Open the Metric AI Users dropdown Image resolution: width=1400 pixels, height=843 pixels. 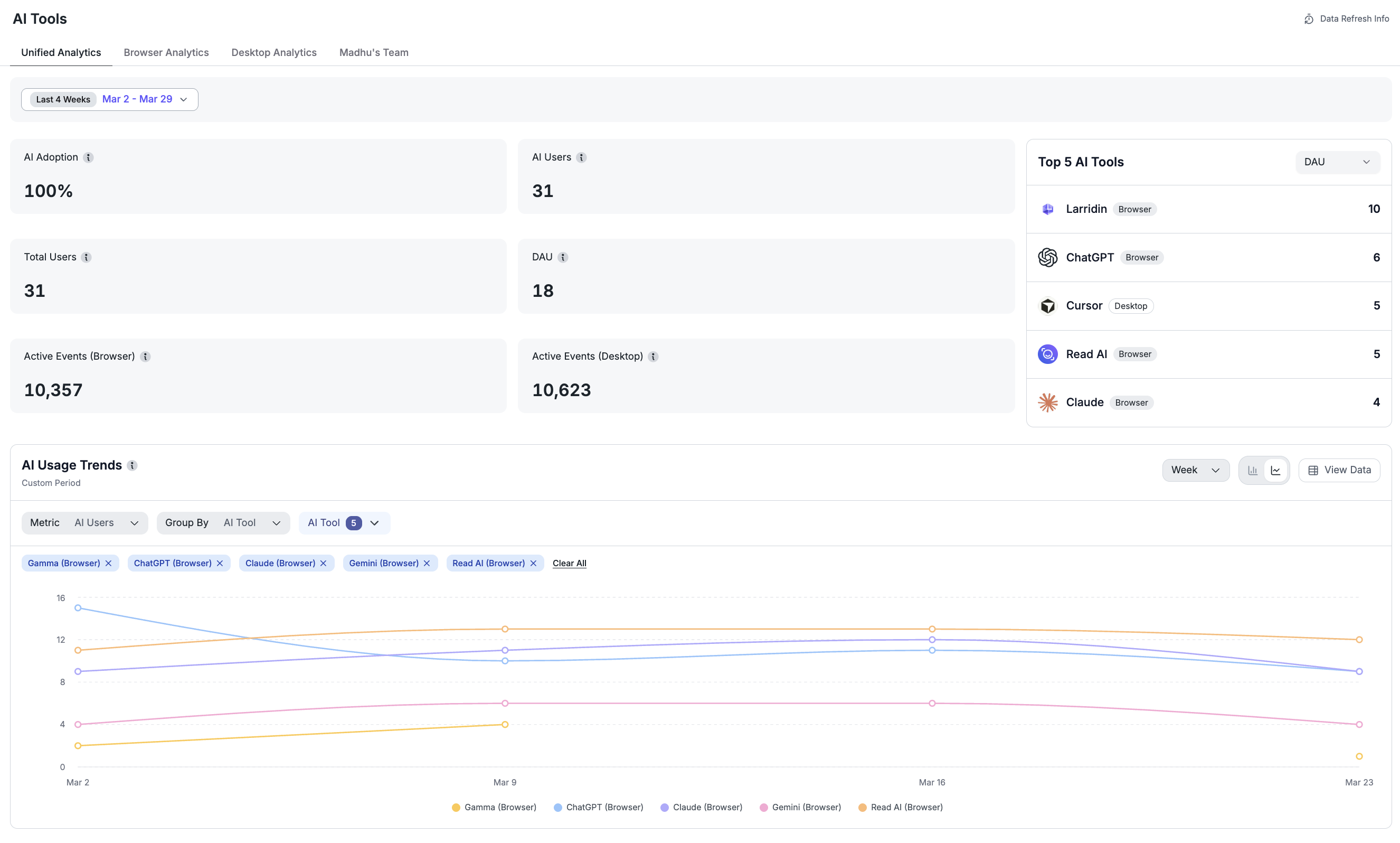(84, 522)
